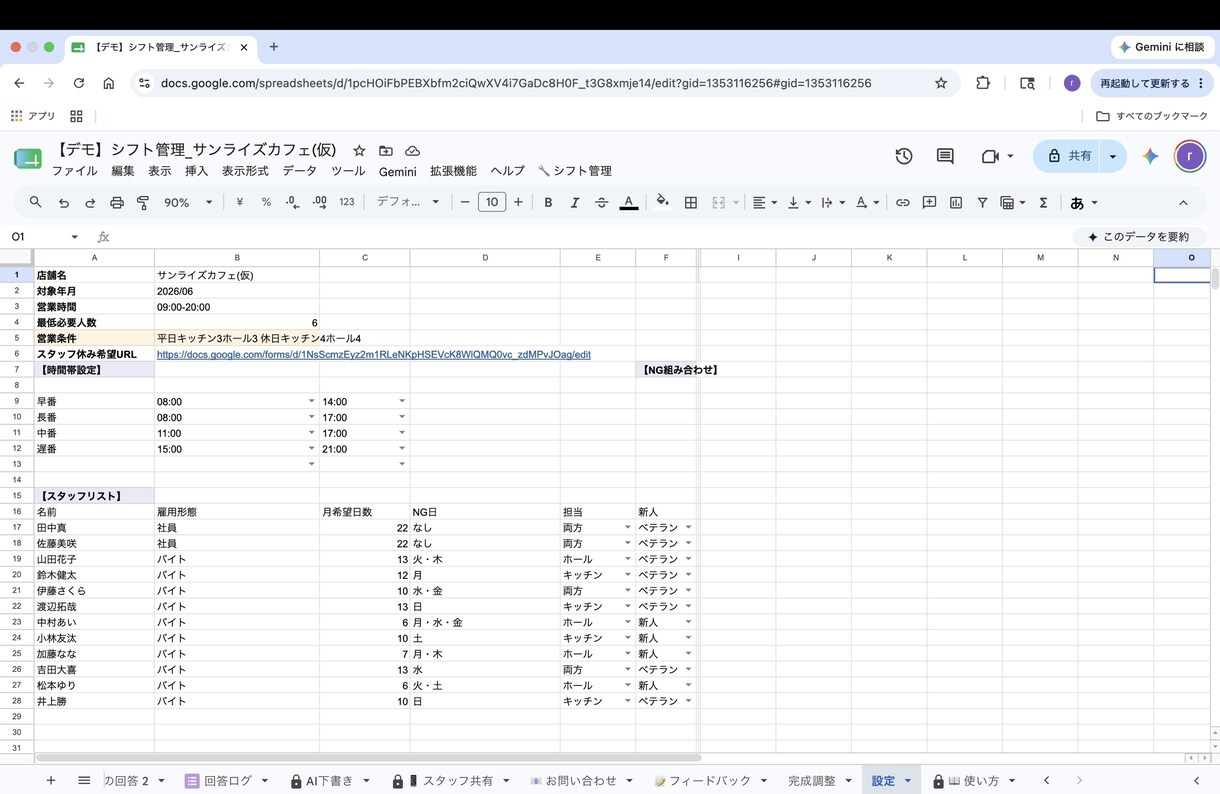Decrease font size minus button

pos(465,202)
